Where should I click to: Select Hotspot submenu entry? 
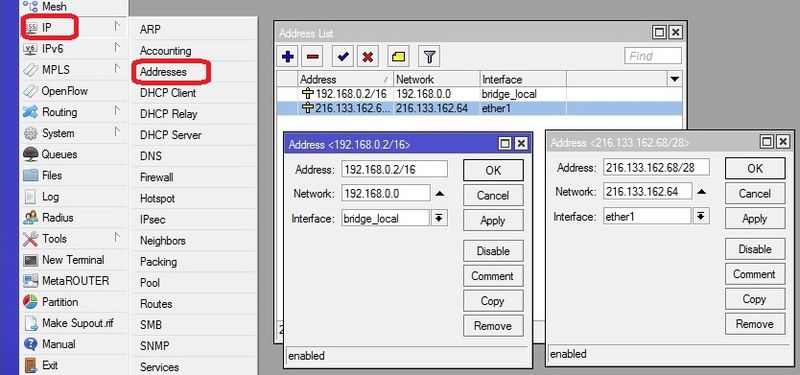pos(157,198)
